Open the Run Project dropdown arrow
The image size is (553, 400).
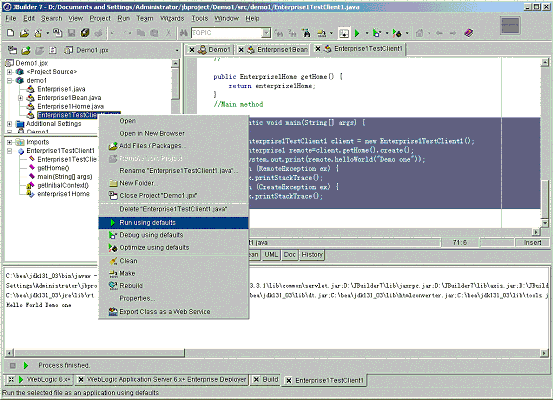pos(366,33)
